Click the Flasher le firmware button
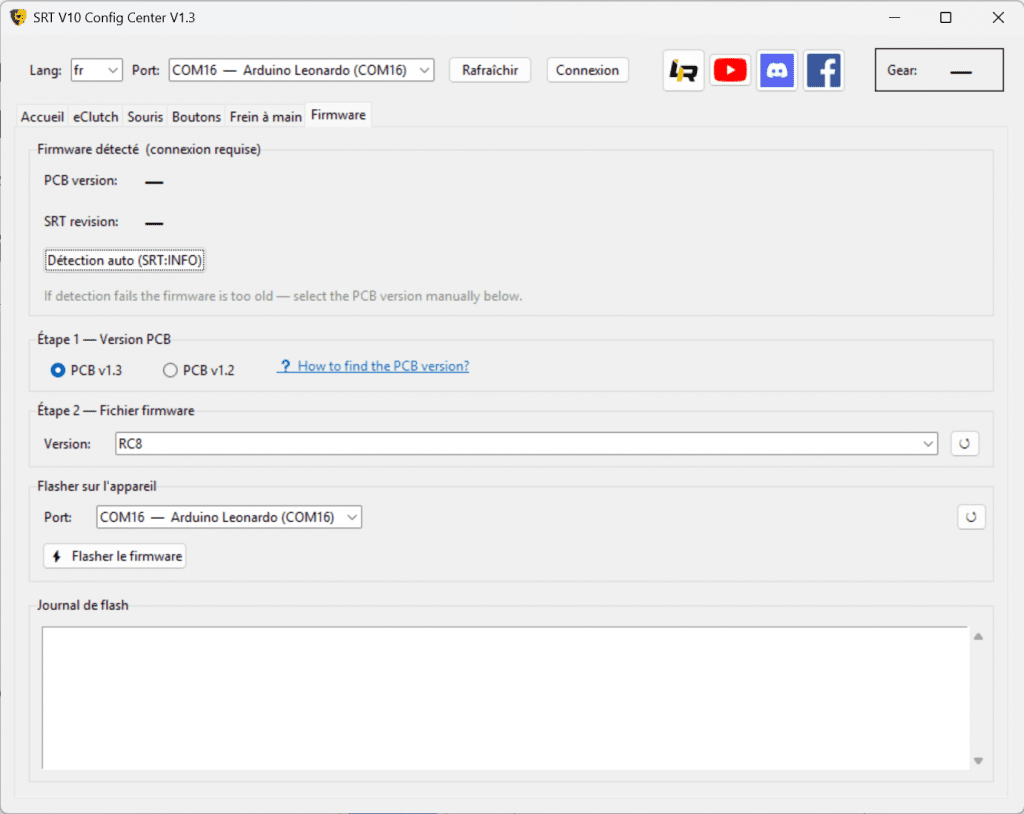Viewport: 1024px width, 814px height. (x=115, y=556)
